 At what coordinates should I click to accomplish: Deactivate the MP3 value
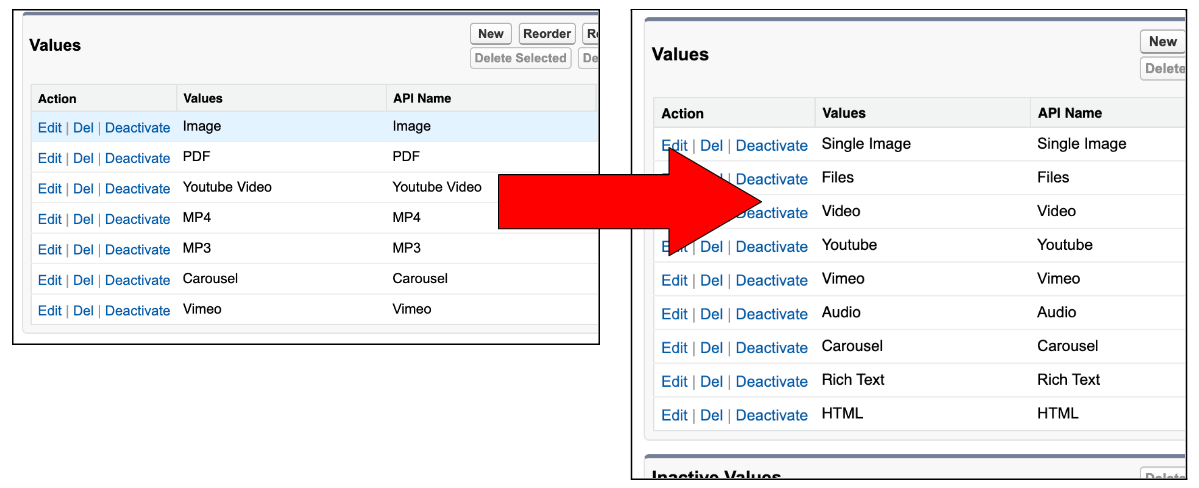(138, 250)
